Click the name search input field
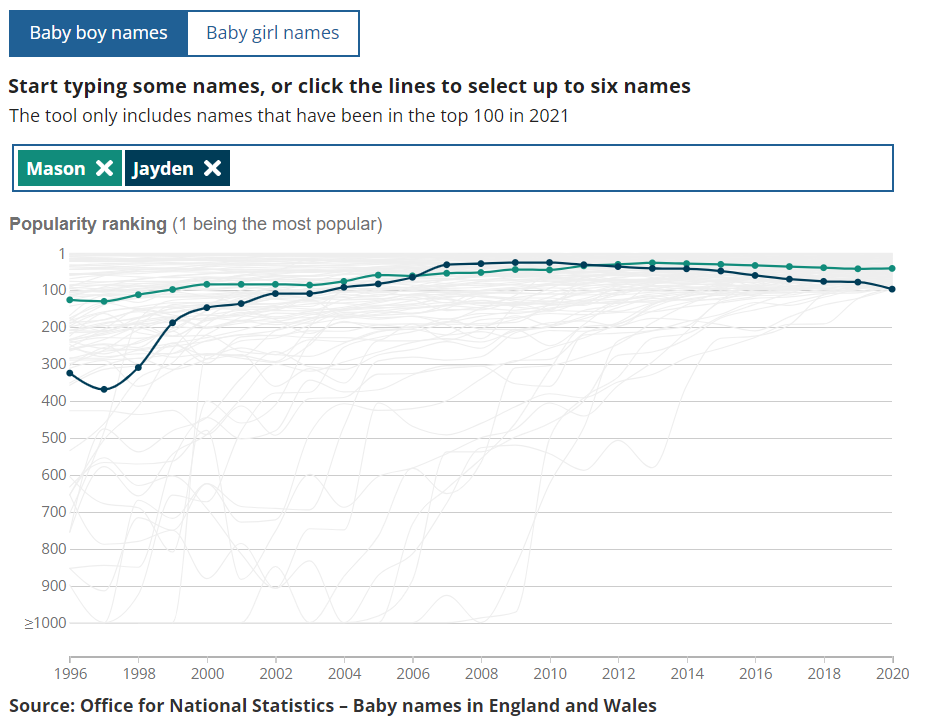This screenshot has width=937, height=727. pyautogui.click(x=560, y=168)
